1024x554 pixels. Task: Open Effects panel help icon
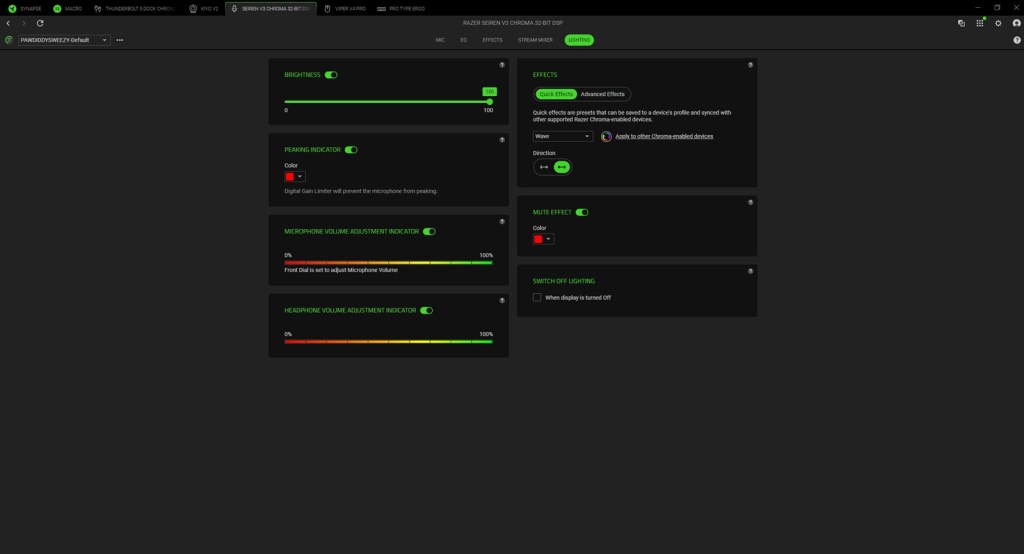750,65
